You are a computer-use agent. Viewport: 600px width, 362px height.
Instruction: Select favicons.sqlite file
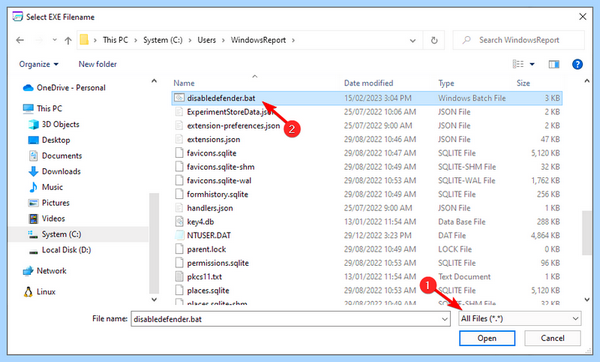367,153
